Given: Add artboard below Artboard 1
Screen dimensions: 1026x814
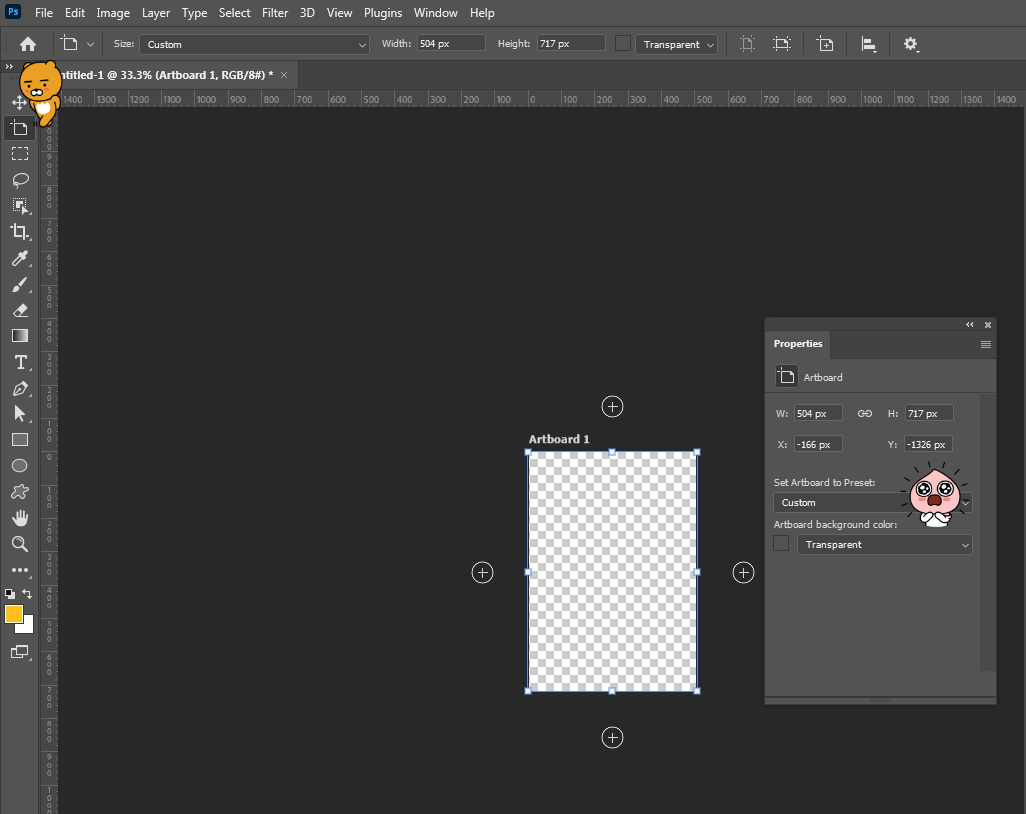Looking at the screenshot, I should (x=612, y=738).
